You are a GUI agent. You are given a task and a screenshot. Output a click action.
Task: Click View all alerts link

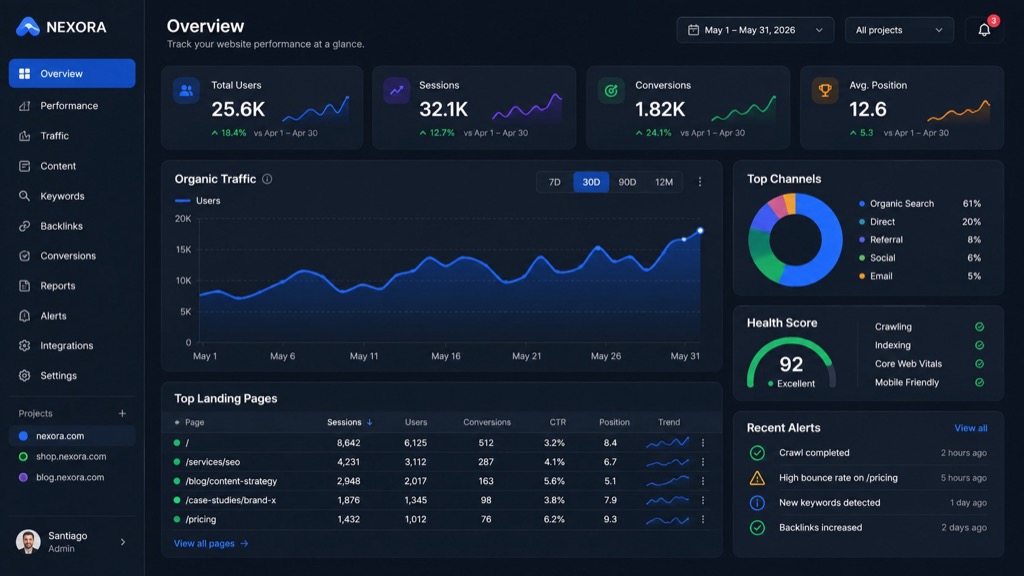(x=970, y=428)
